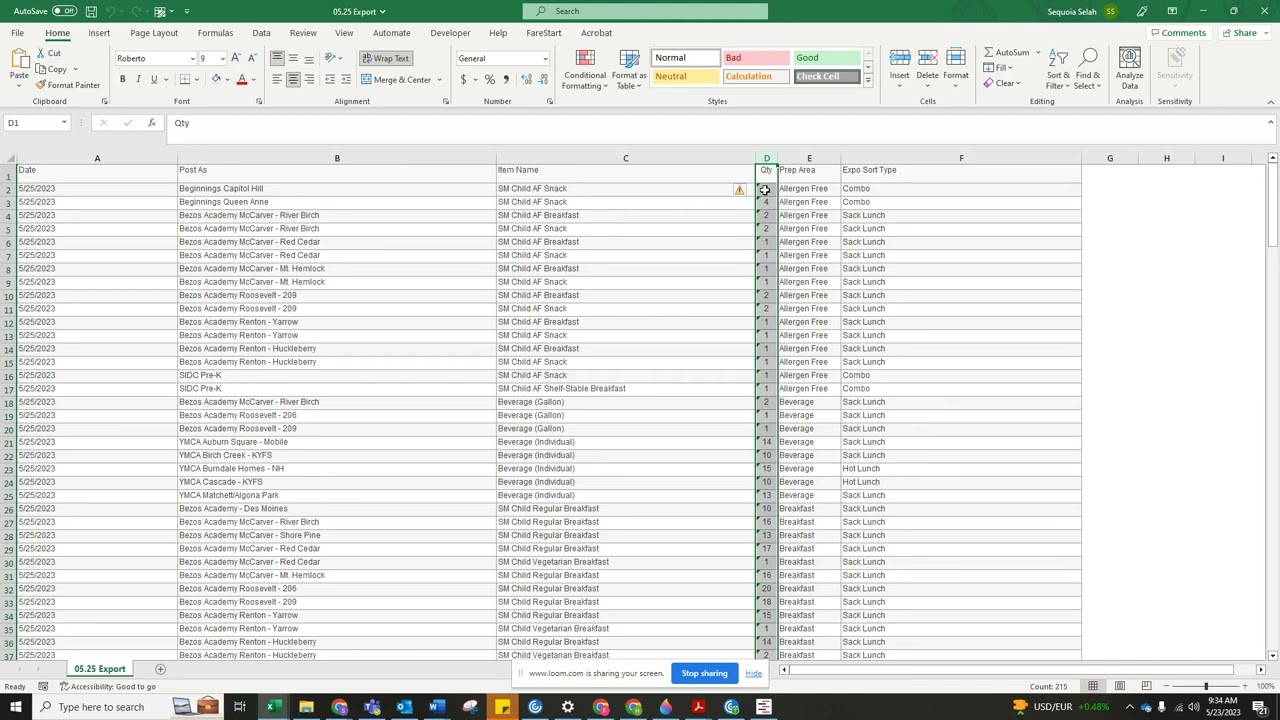The height and width of the screenshot is (720, 1280).
Task: Click Merge & Center
Action: pos(396,80)
